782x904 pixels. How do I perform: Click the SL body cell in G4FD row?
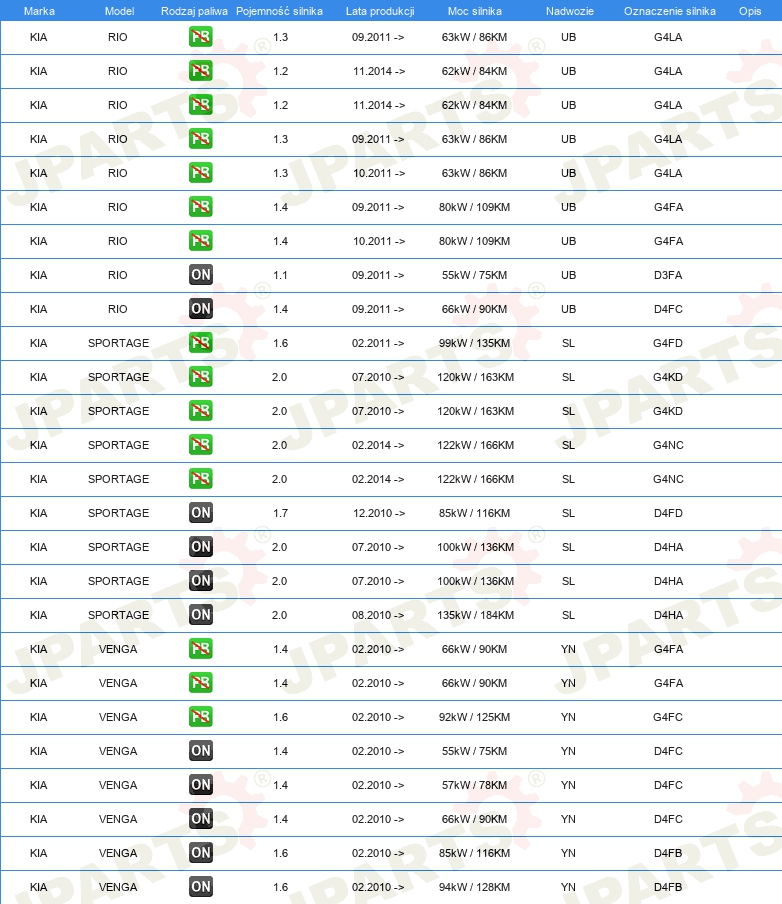click(x=569, y=343)
